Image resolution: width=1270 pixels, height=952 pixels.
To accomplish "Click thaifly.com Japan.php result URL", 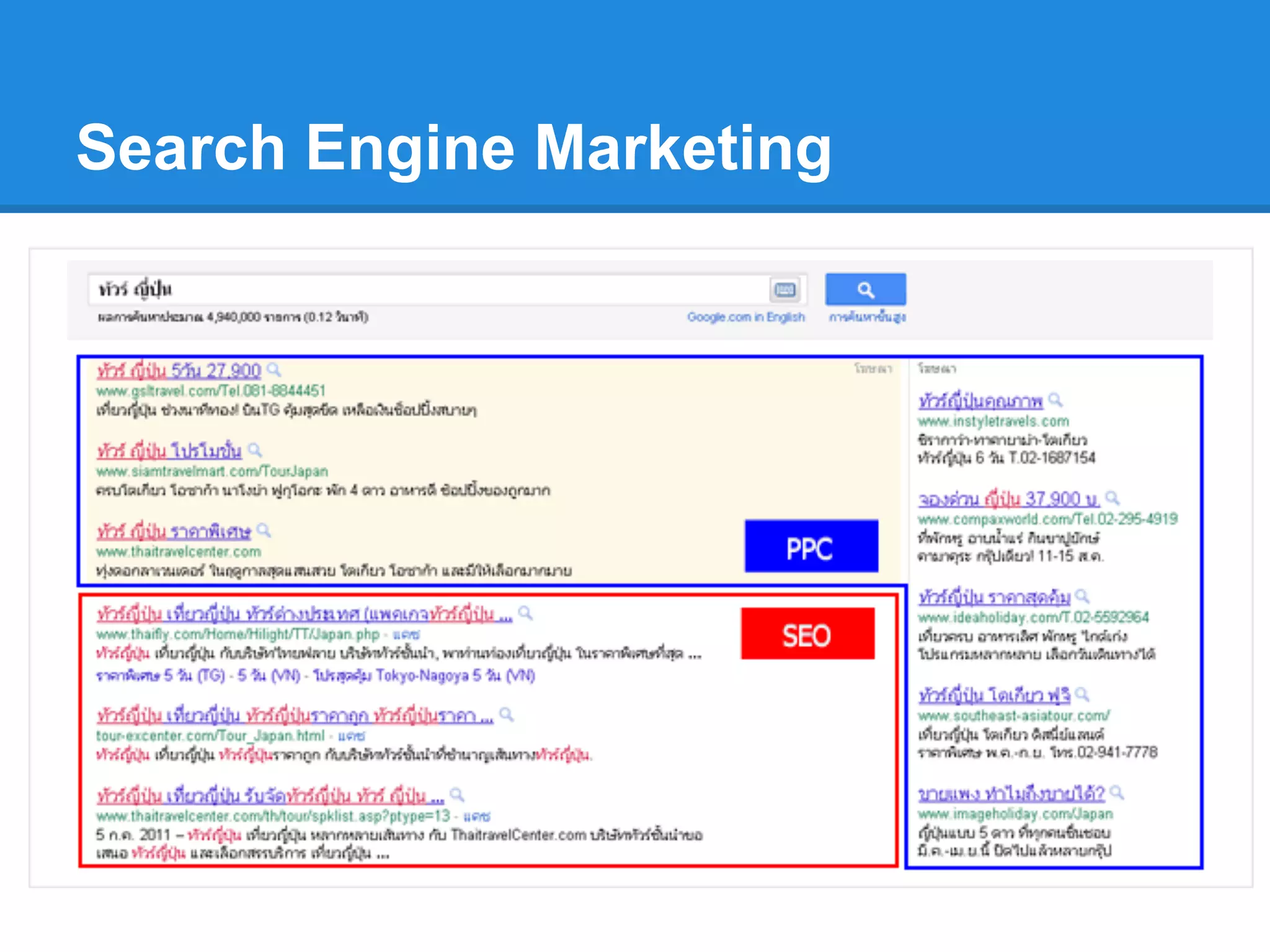I will pyautogui.click(x=238, y=635).
